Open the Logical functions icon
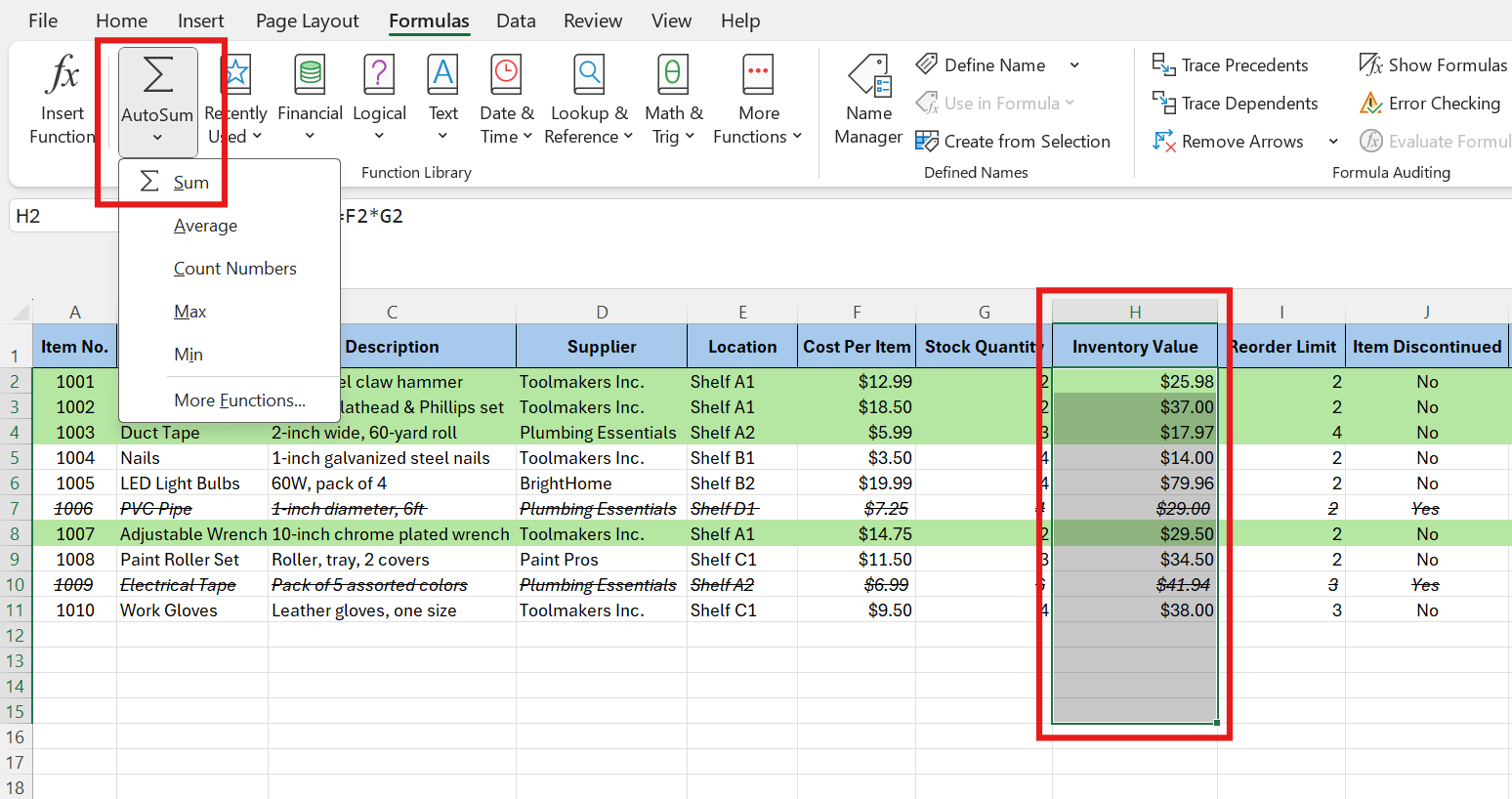This screenshot has width=1512, height=799. click(x=379, y=75)
